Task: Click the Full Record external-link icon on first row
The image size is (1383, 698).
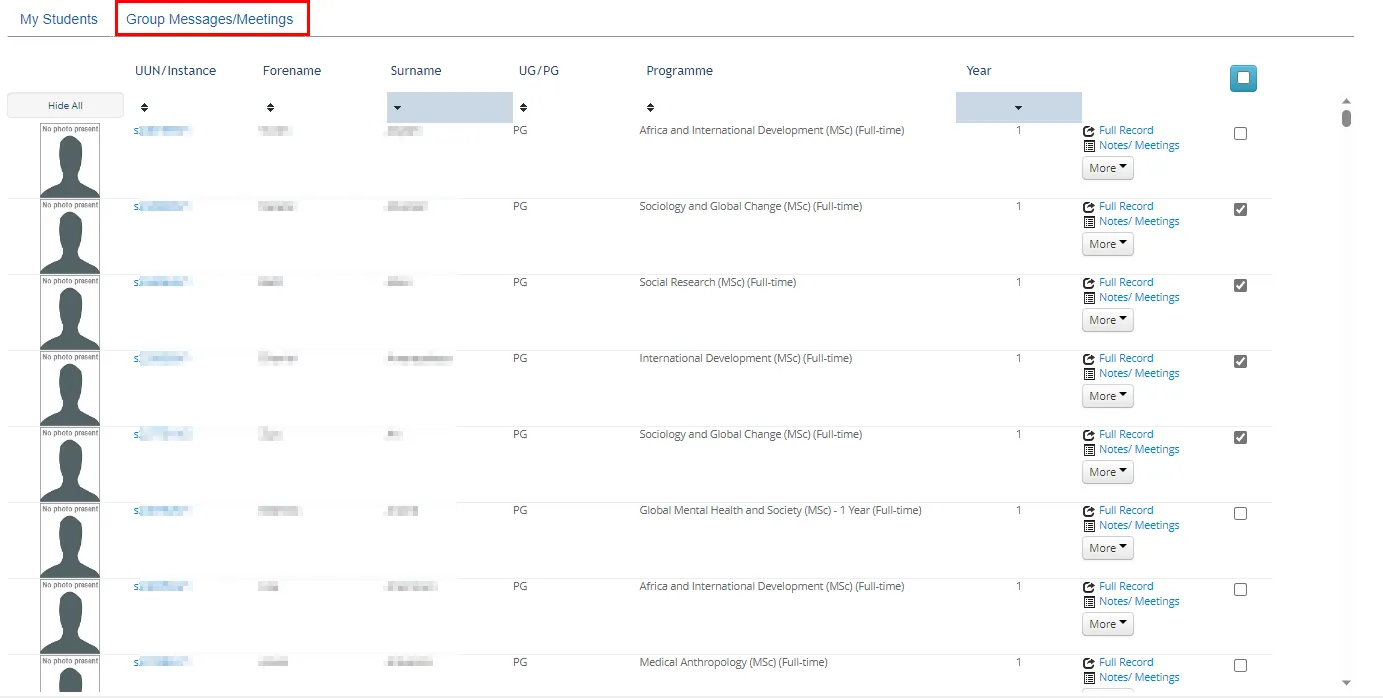Action: (1090, 129)
